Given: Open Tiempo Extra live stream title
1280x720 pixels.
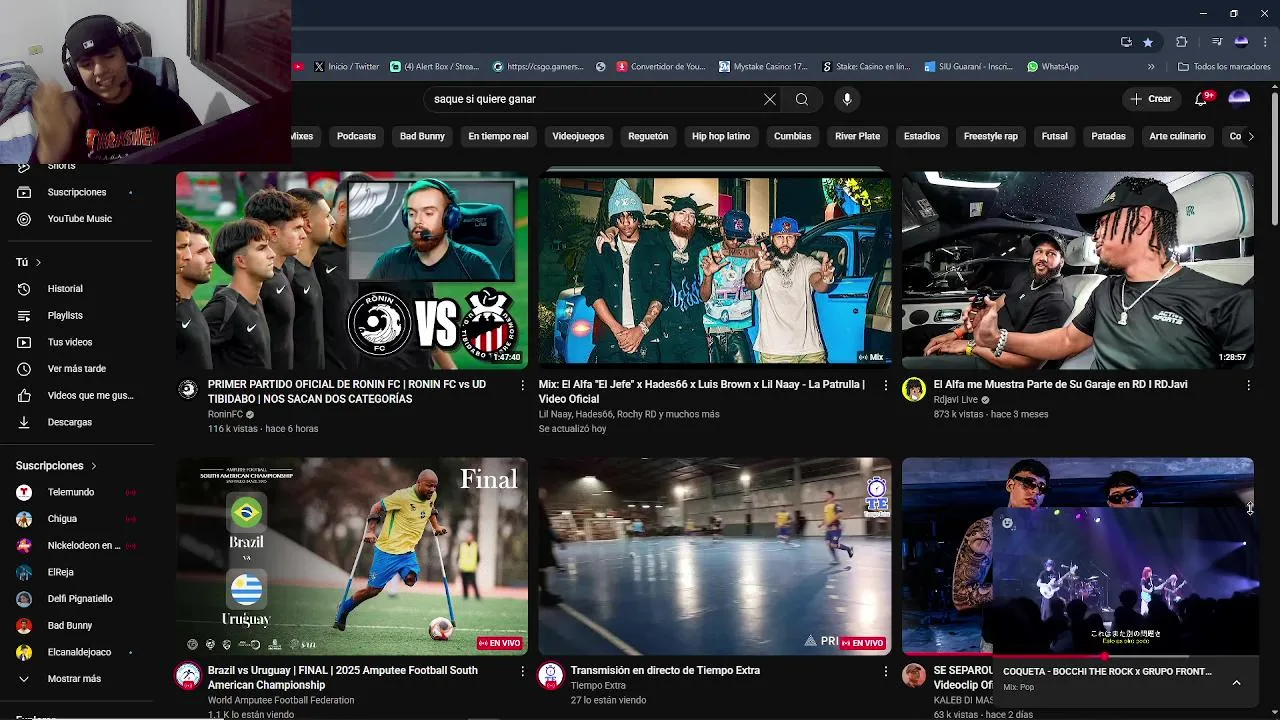Looking at the screenshot, I should 665,670.
